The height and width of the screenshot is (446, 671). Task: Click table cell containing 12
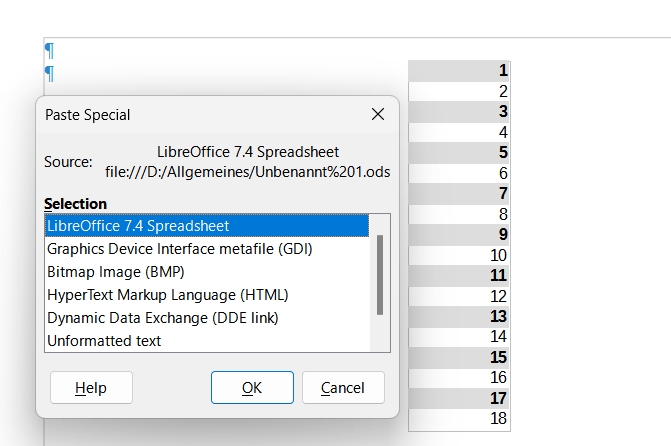point(459,296)
